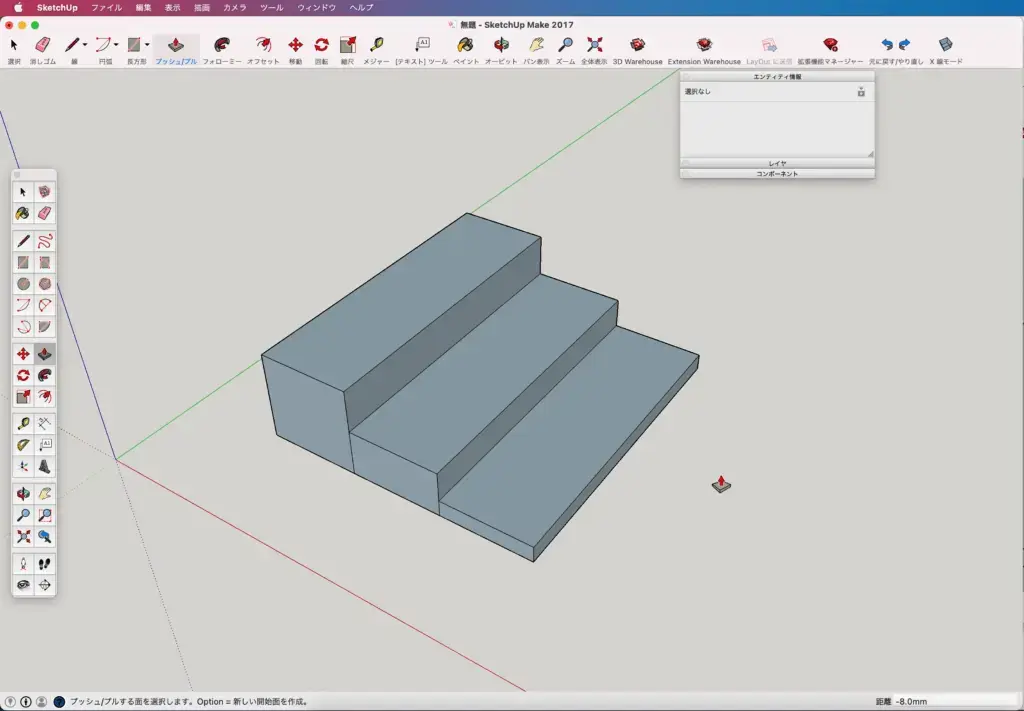Click the sign-in person icon in the status bar

tap(41, 702)
